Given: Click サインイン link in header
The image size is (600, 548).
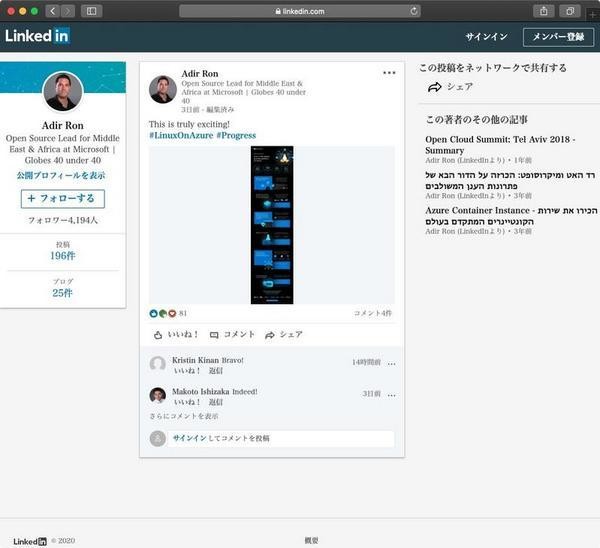Looking at the screenshot, I should (486, 37).
